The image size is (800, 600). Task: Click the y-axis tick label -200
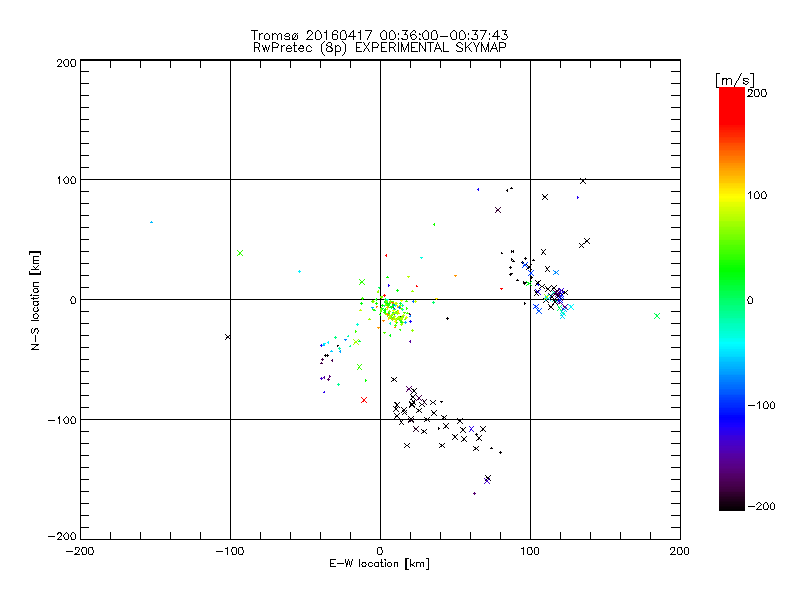coord(62,536)
